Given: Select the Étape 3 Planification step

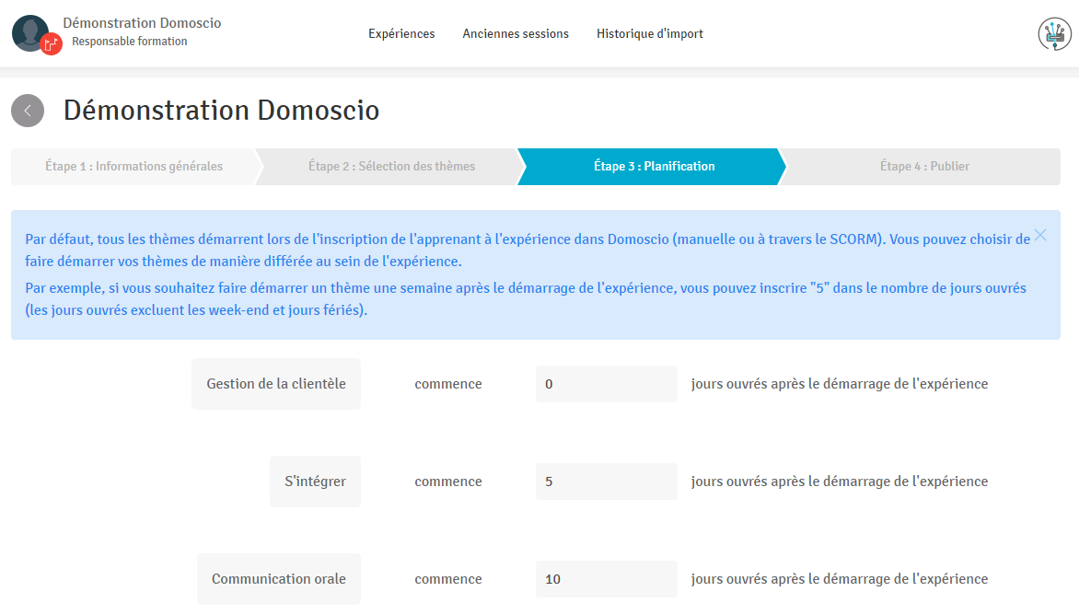Looking at the screenshot, I should 653,167.
